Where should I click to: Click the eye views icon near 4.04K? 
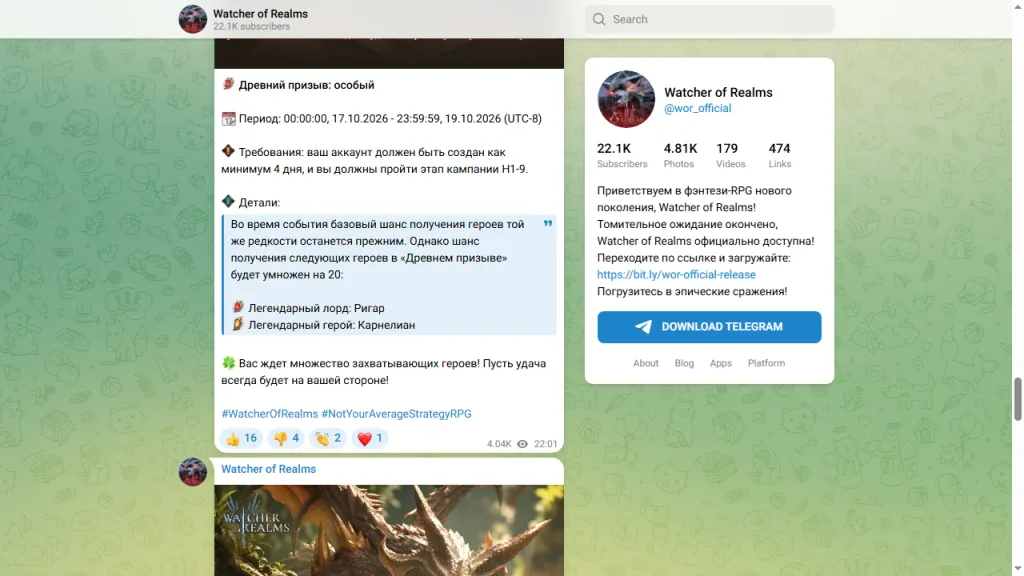tap(522, 444)
